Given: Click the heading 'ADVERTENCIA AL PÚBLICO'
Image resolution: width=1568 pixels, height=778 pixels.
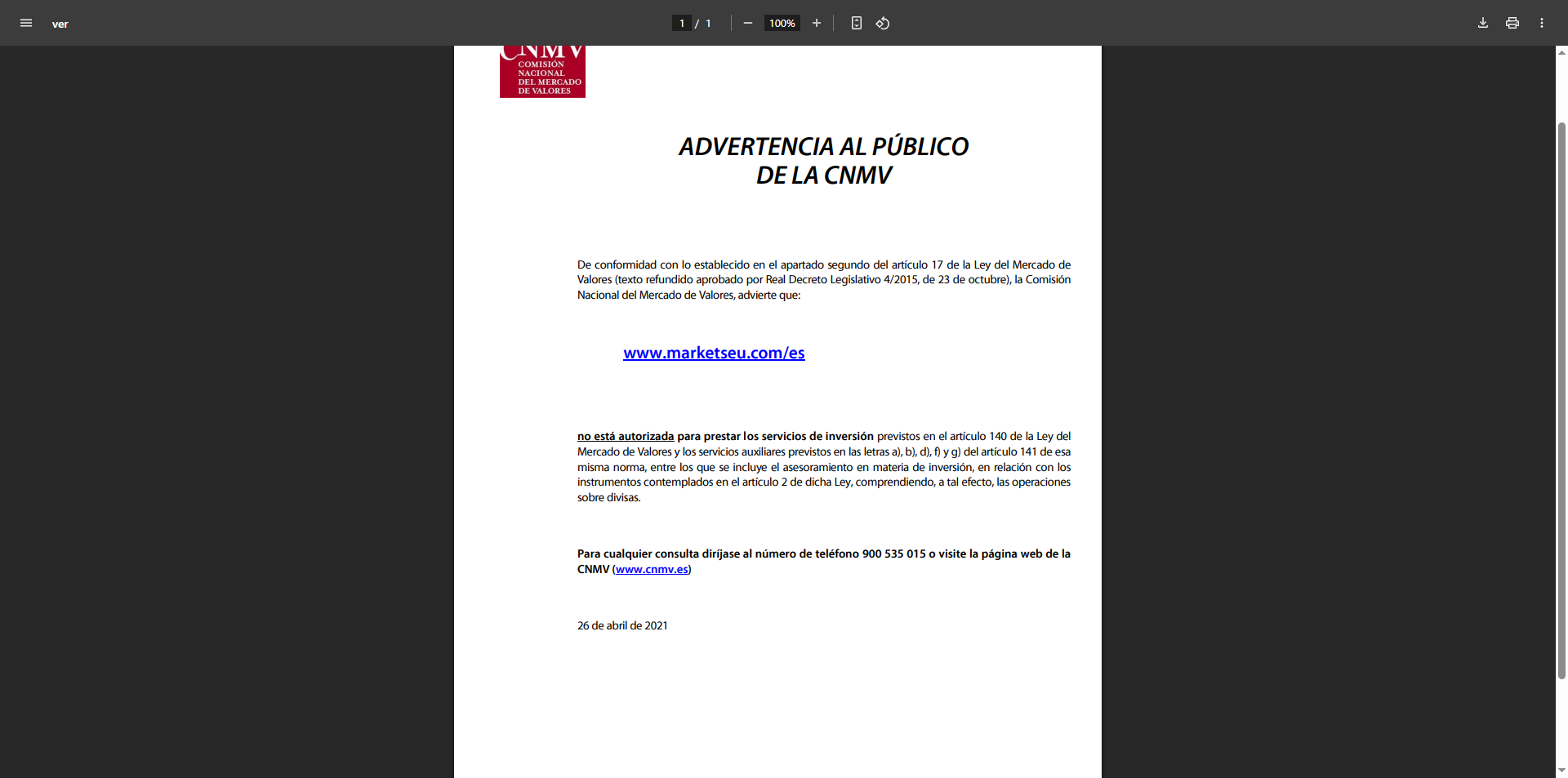Looking at the screenshot, I should click(x=823, y=147).
